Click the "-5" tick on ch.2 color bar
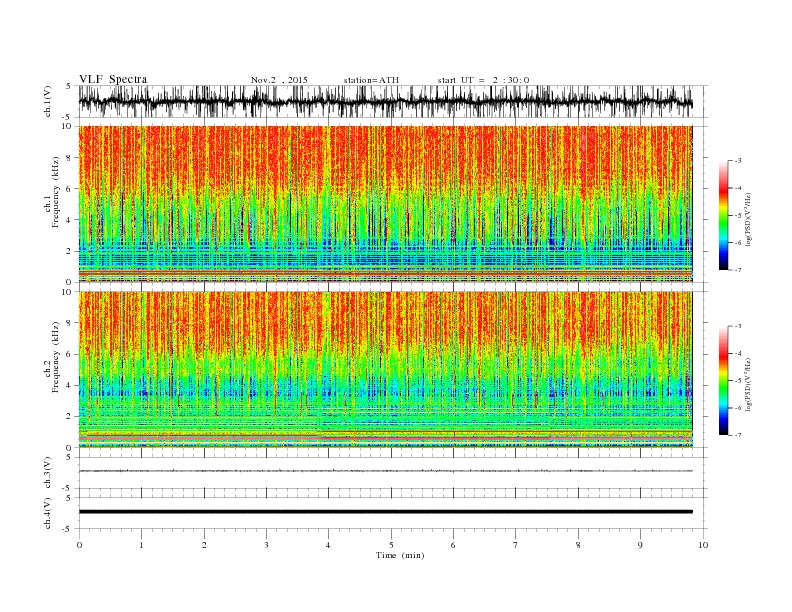Viewport: 792px width, 612px height. pyautogui.click(x=738, y=380)
